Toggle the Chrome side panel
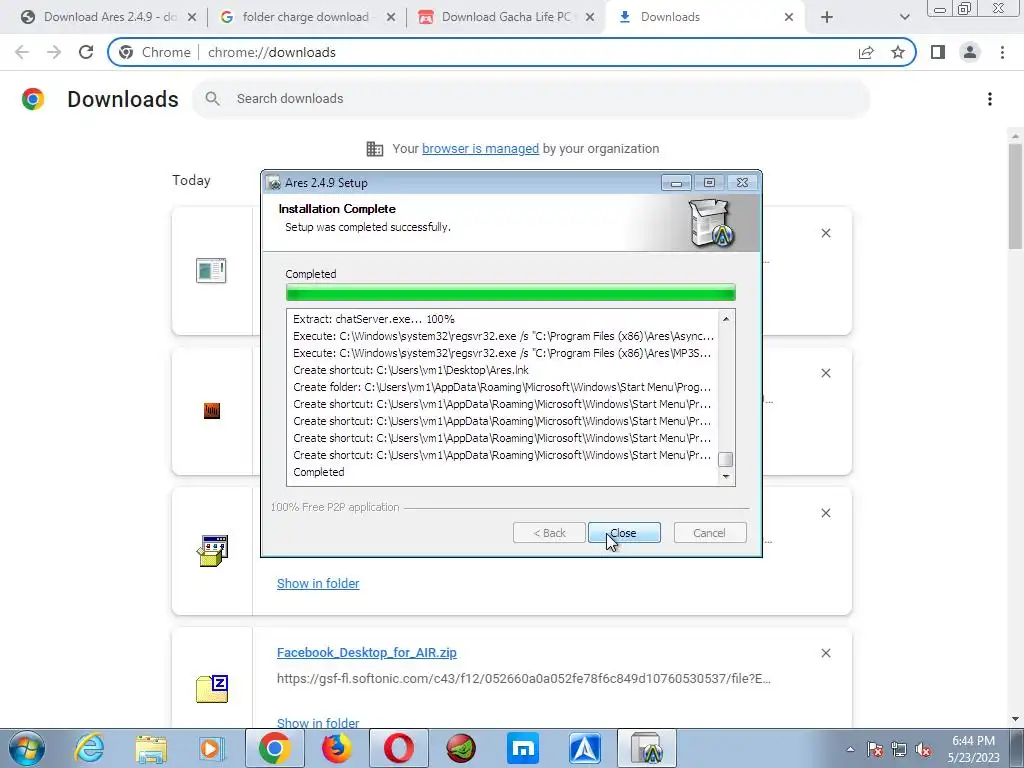 [x=938, y=52]
